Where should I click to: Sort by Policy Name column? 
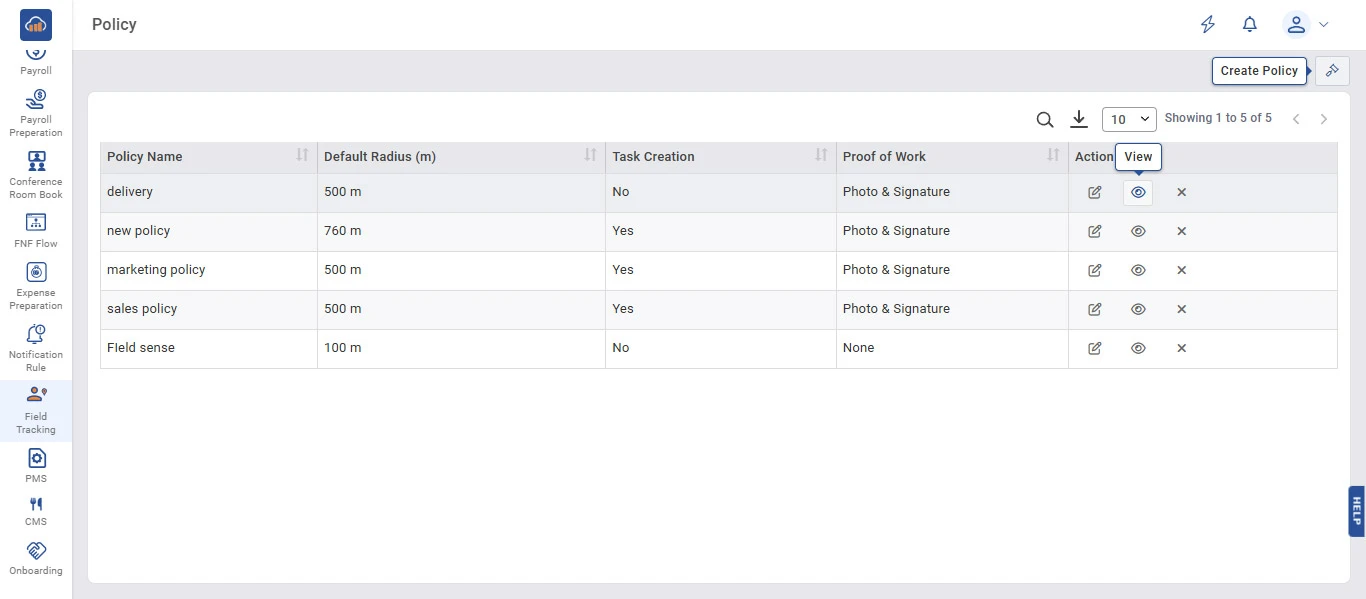[x=302, y=155]
